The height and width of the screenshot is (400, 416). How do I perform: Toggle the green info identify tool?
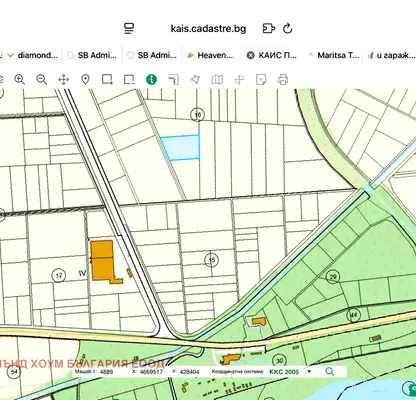point(151,80)
